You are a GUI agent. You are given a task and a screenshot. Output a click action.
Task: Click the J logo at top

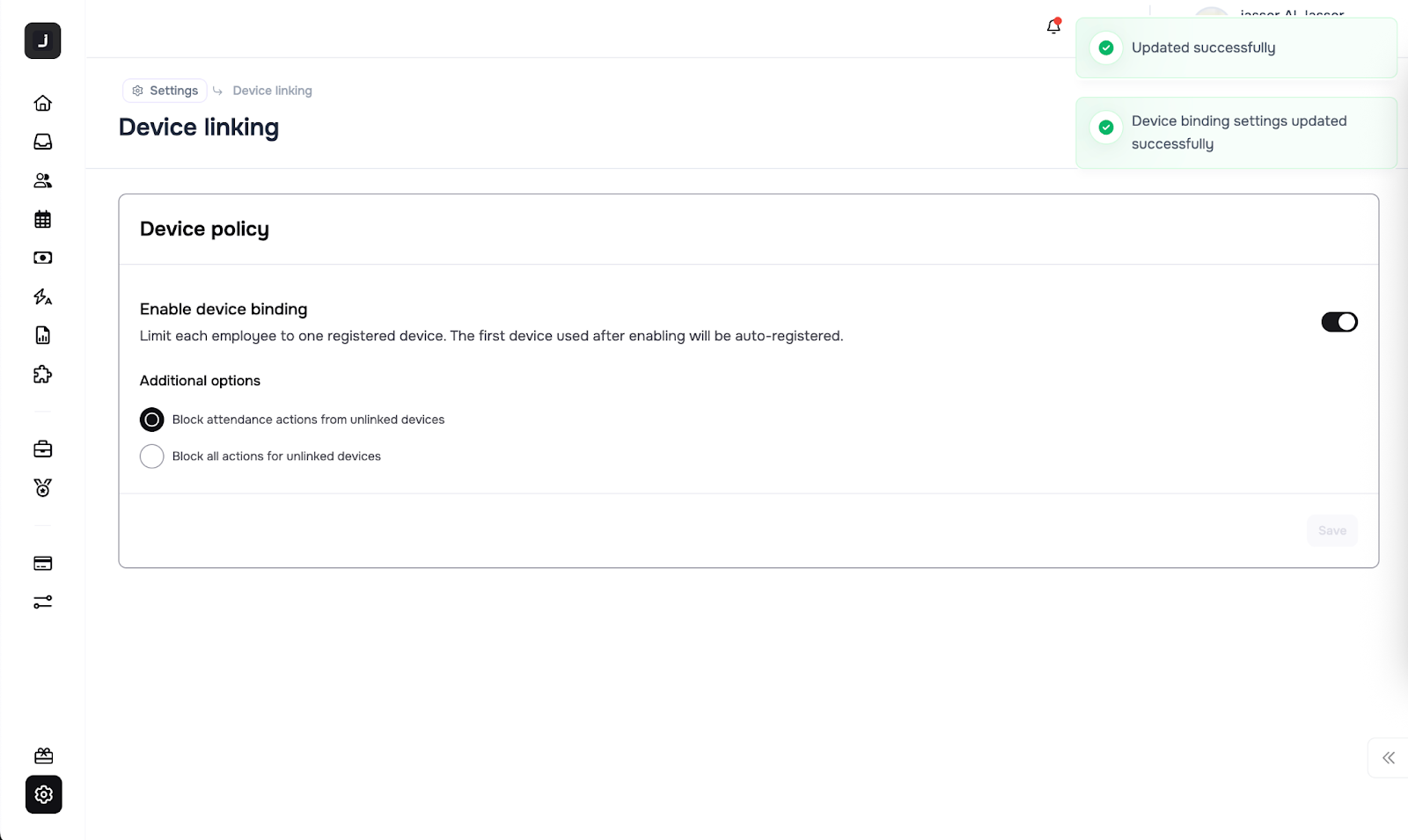click(x=42, y=41)
